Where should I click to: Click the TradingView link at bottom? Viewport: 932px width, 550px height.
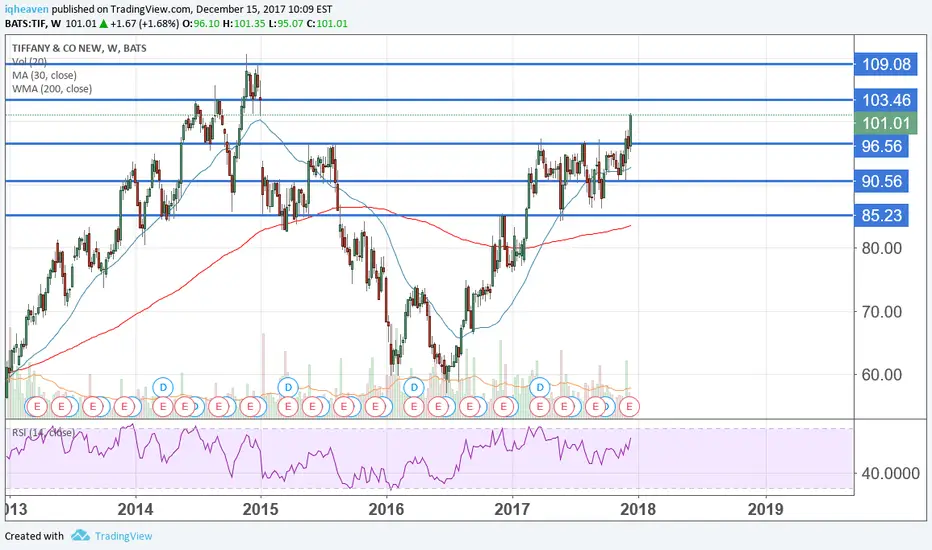124,536
